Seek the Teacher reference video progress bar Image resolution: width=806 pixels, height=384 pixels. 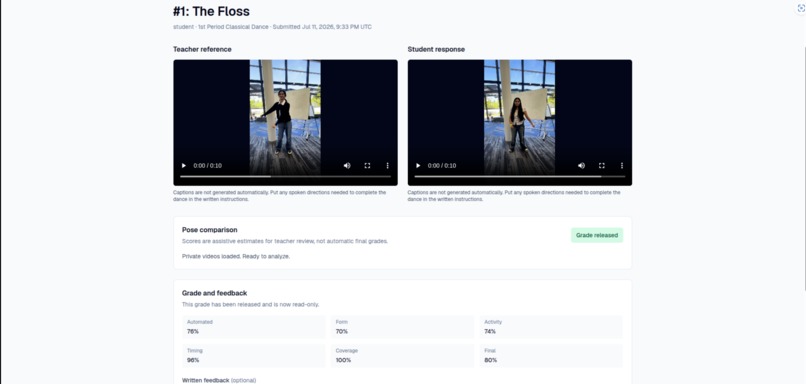285,176
